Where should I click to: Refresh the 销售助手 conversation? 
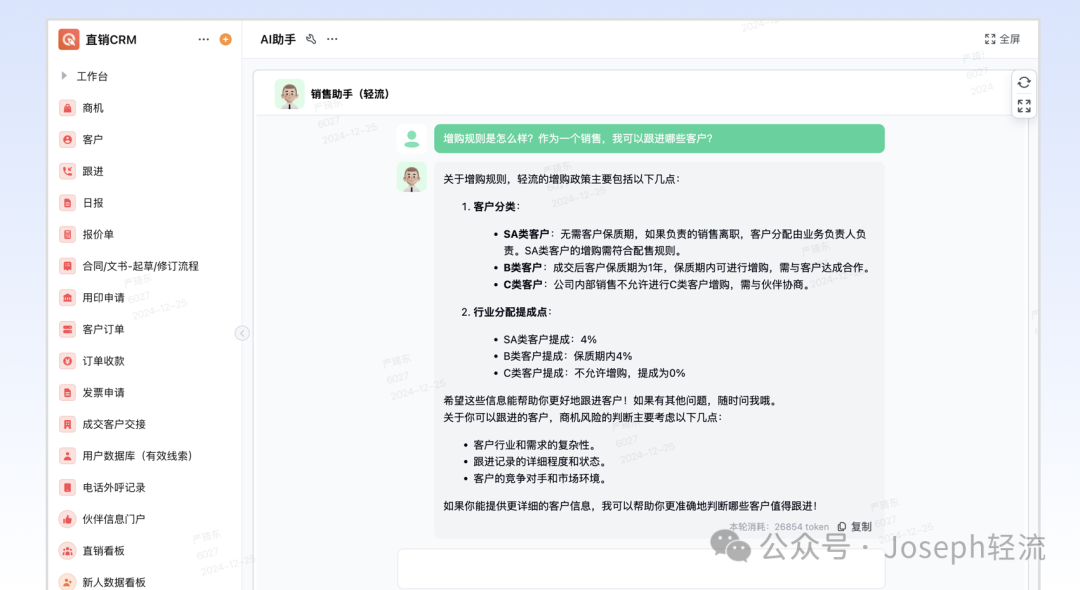coord(1023,85)
